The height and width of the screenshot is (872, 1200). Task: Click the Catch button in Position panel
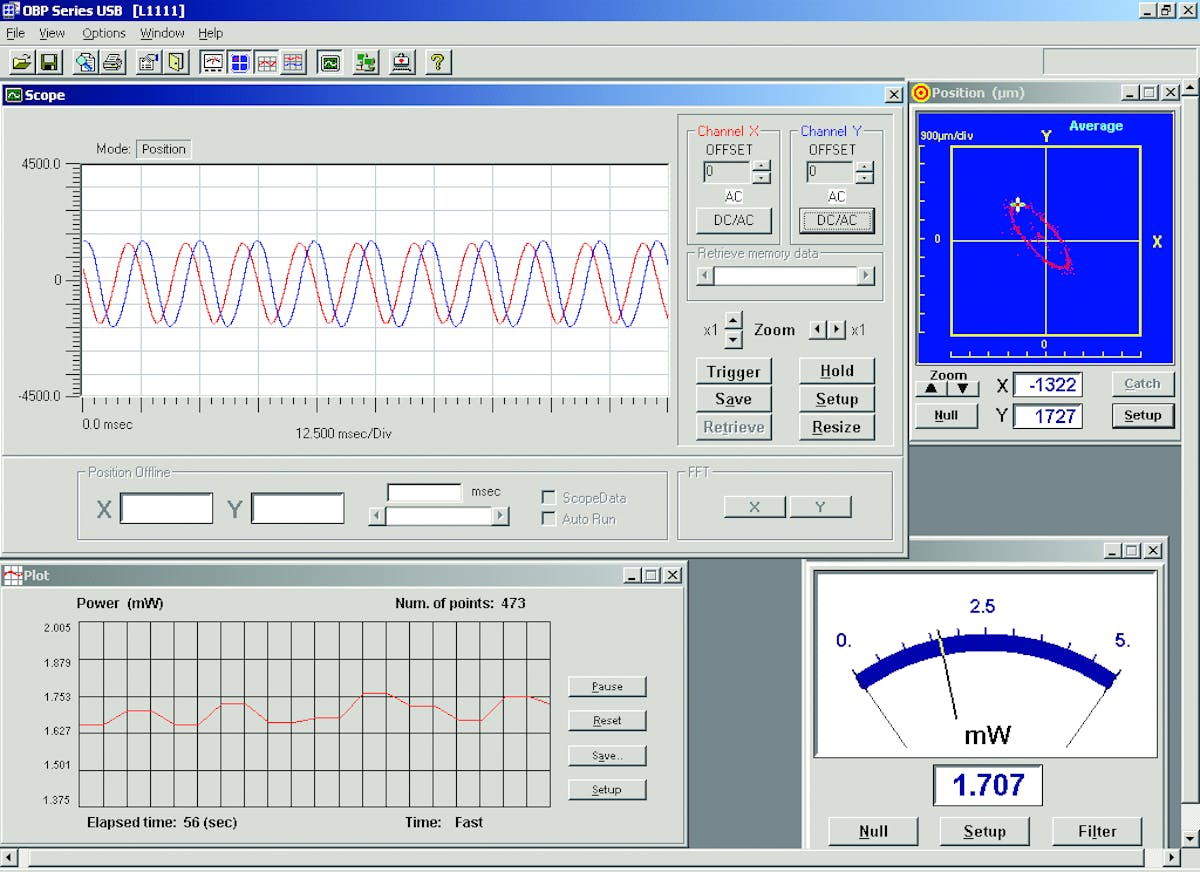[1142, 384]
